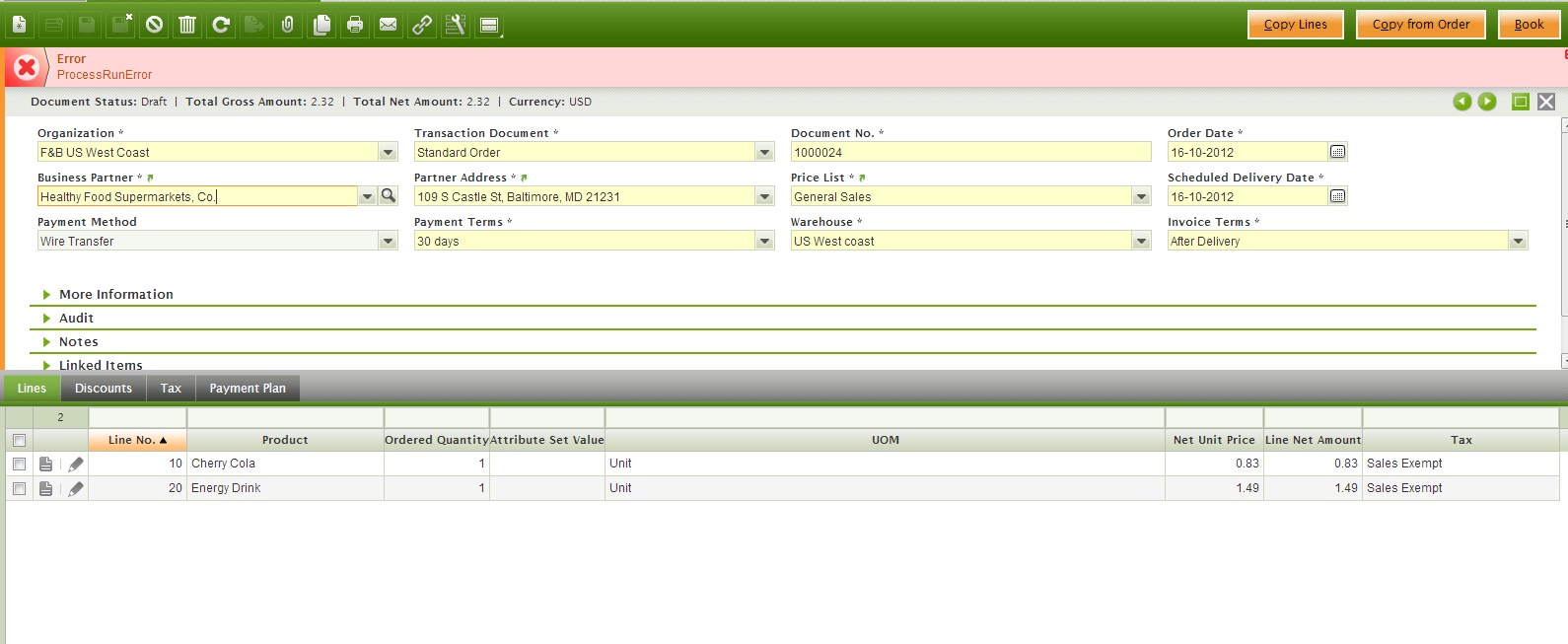This screenshot has height=644, width=1568.
Task: Open the personalize form wrench icon
Action: (x=456, y=25)
